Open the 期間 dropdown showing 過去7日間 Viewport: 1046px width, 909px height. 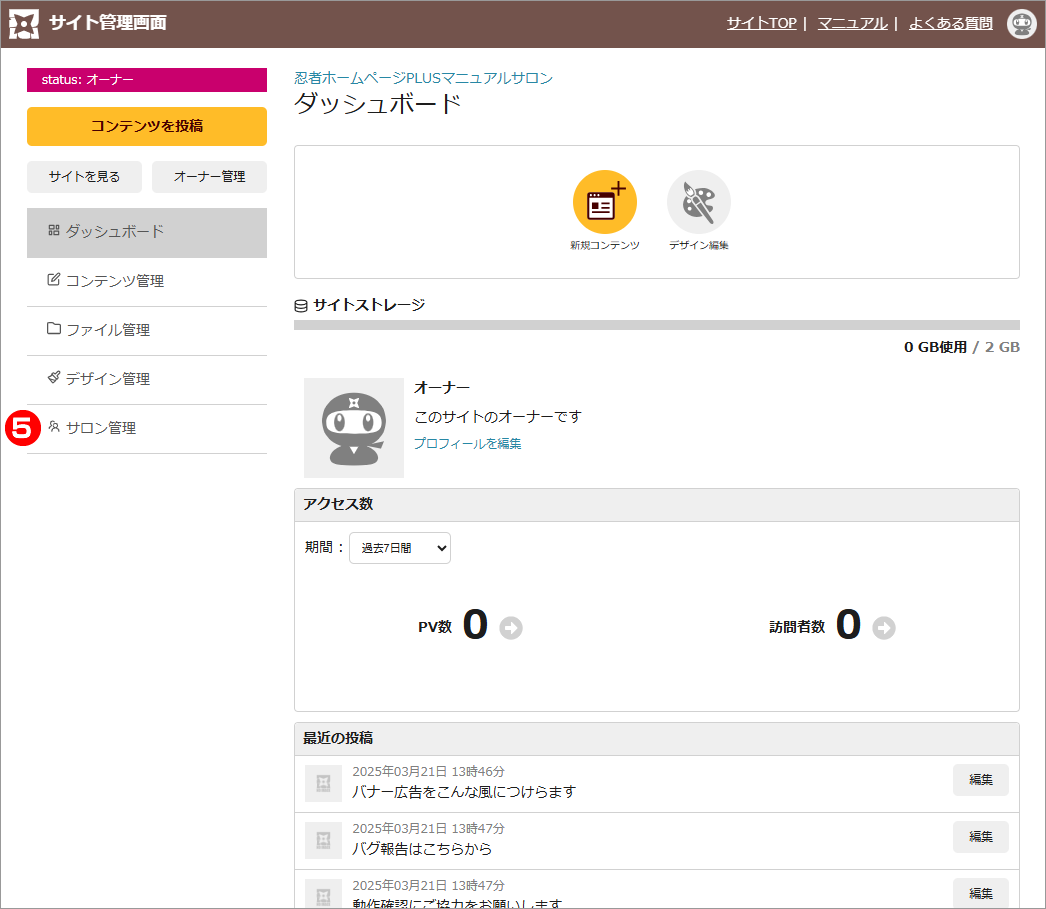(x=400, y=548)
